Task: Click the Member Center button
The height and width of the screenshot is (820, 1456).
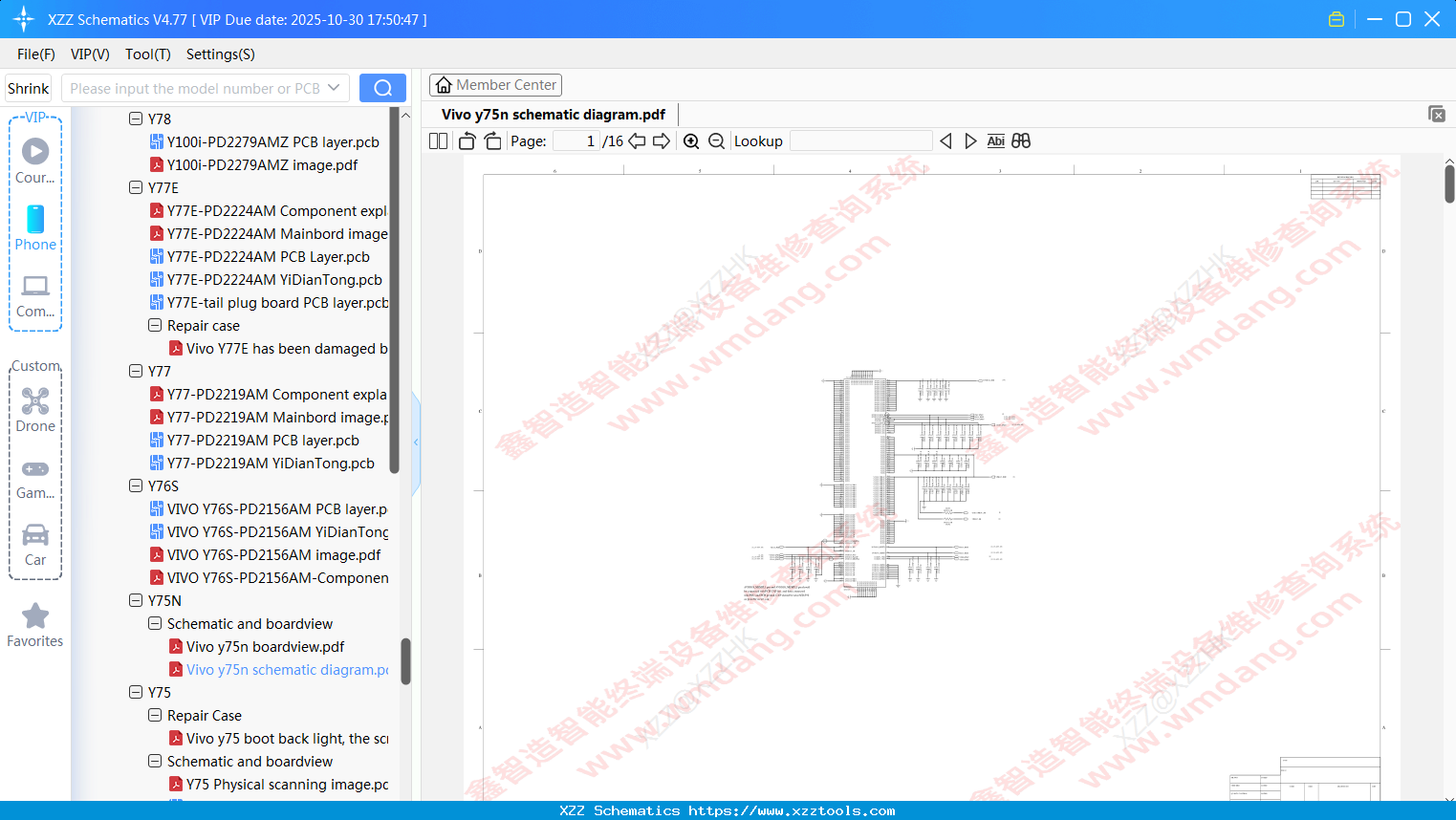Action: [495, 85]
